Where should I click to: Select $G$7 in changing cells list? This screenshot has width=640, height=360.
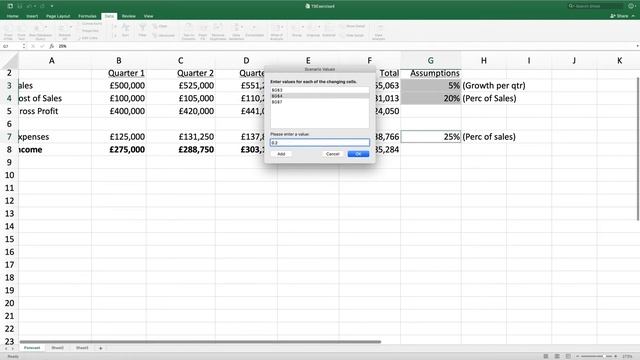[320, 102]
